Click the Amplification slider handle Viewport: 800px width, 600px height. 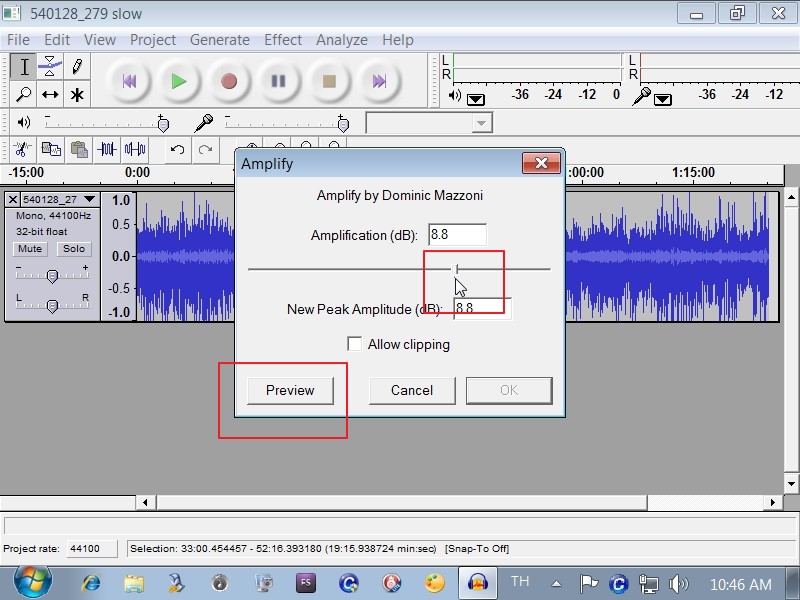[x=457, y=269]
